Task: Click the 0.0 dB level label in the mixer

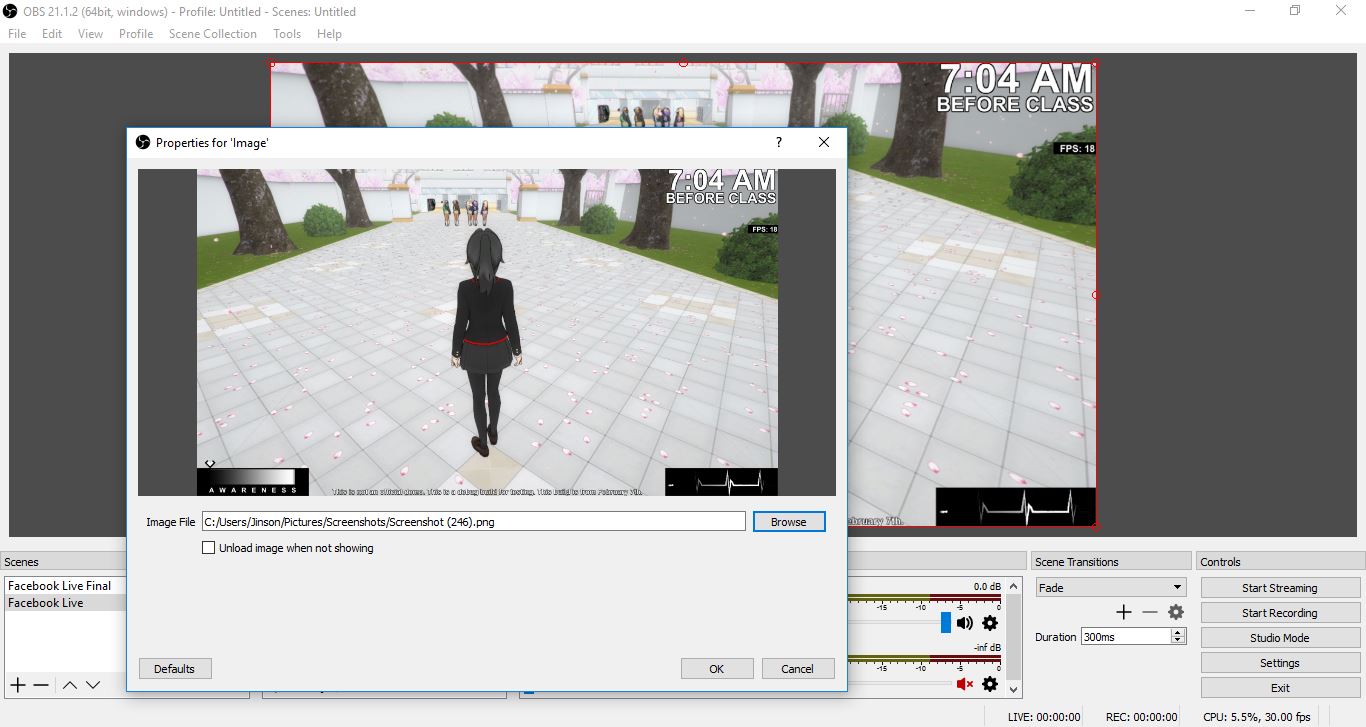Action: tap(986, 586)
